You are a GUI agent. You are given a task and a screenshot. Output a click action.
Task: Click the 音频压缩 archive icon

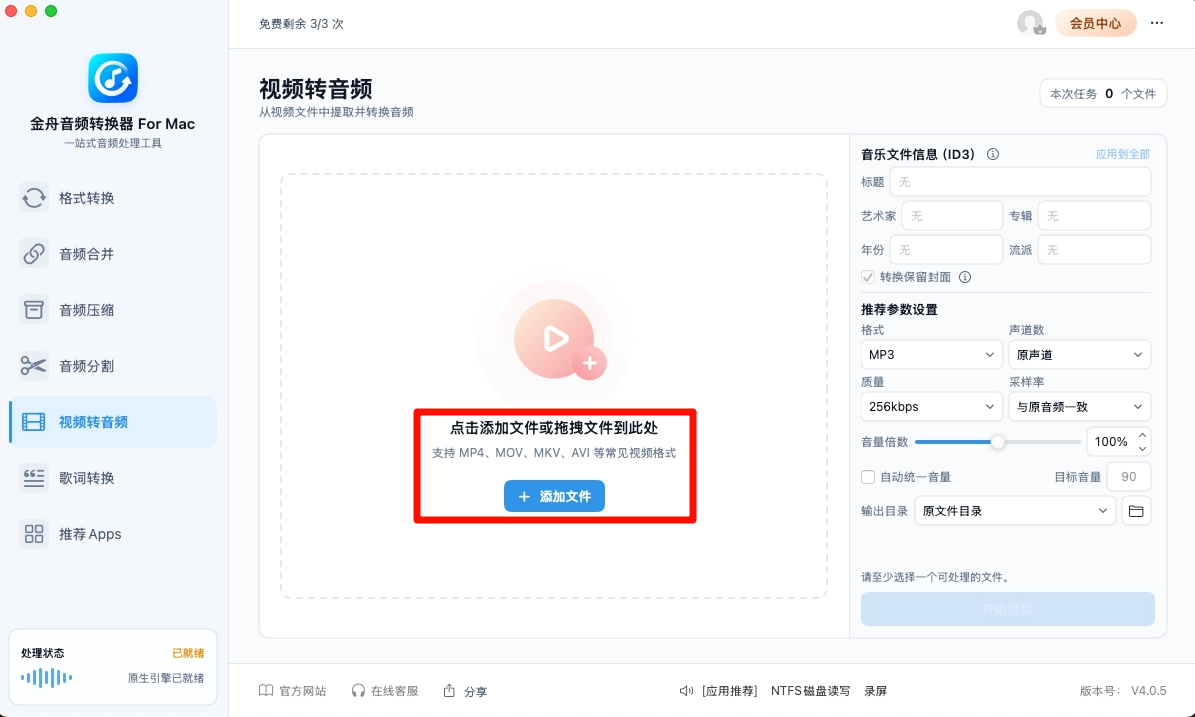pos(34,310)
